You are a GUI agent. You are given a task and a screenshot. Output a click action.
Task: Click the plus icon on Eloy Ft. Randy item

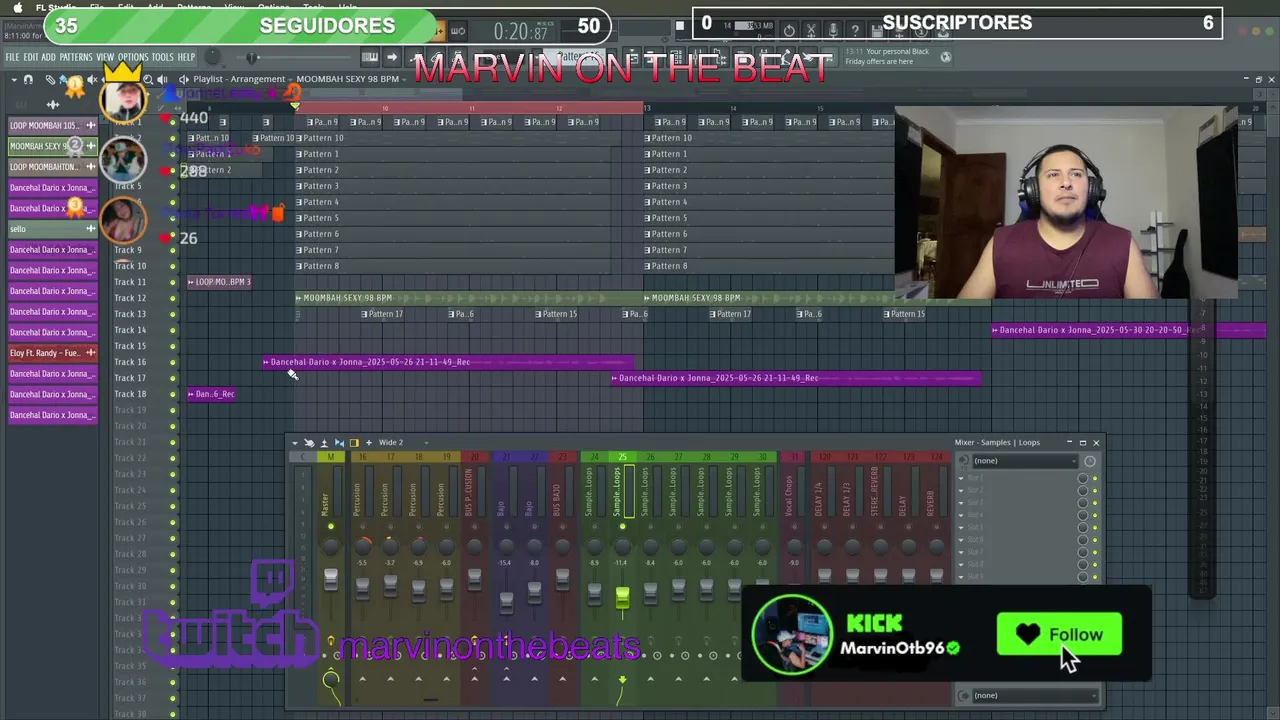click(91, 353)
